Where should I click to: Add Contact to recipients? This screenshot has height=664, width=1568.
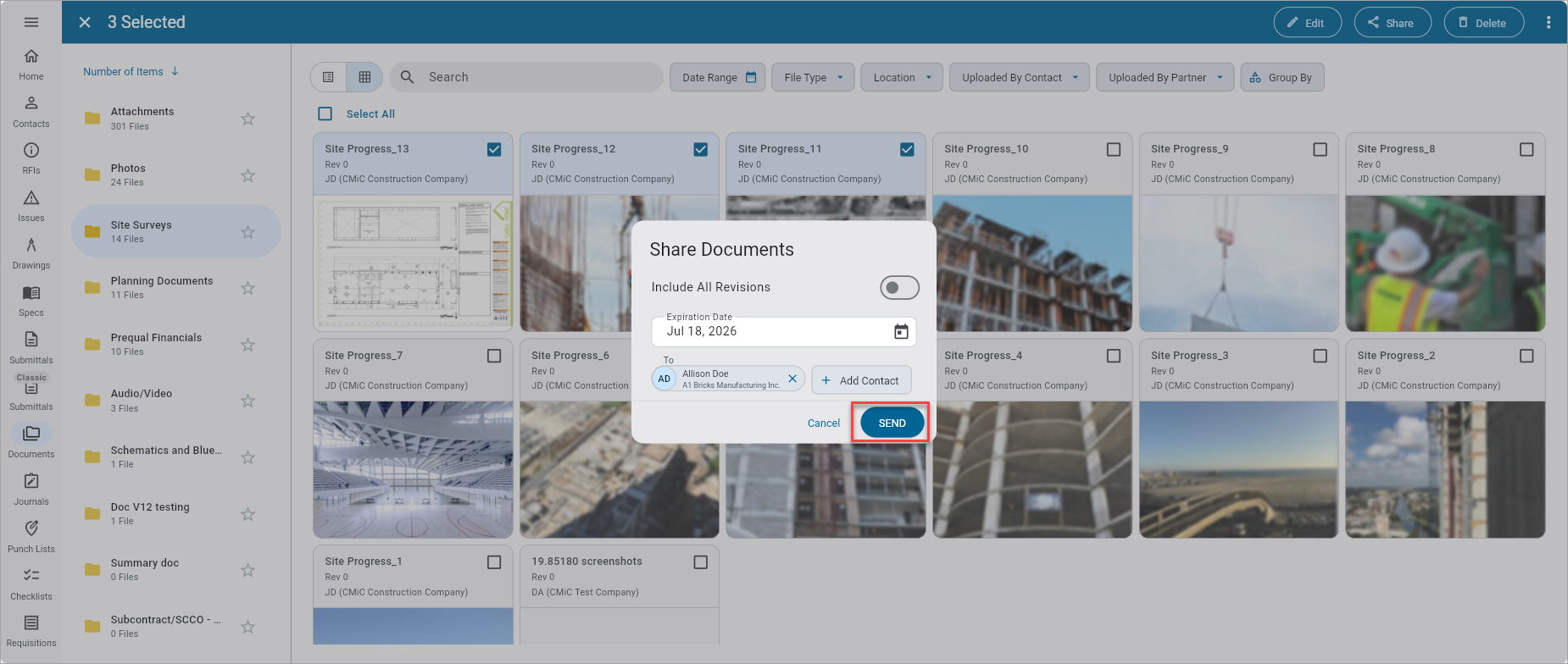point(861,380)
